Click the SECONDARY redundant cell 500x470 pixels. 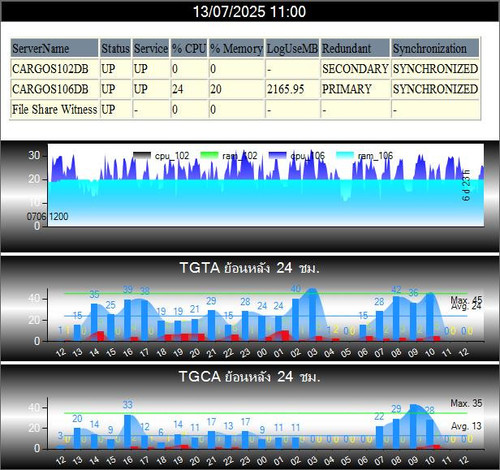pos(355,69)
